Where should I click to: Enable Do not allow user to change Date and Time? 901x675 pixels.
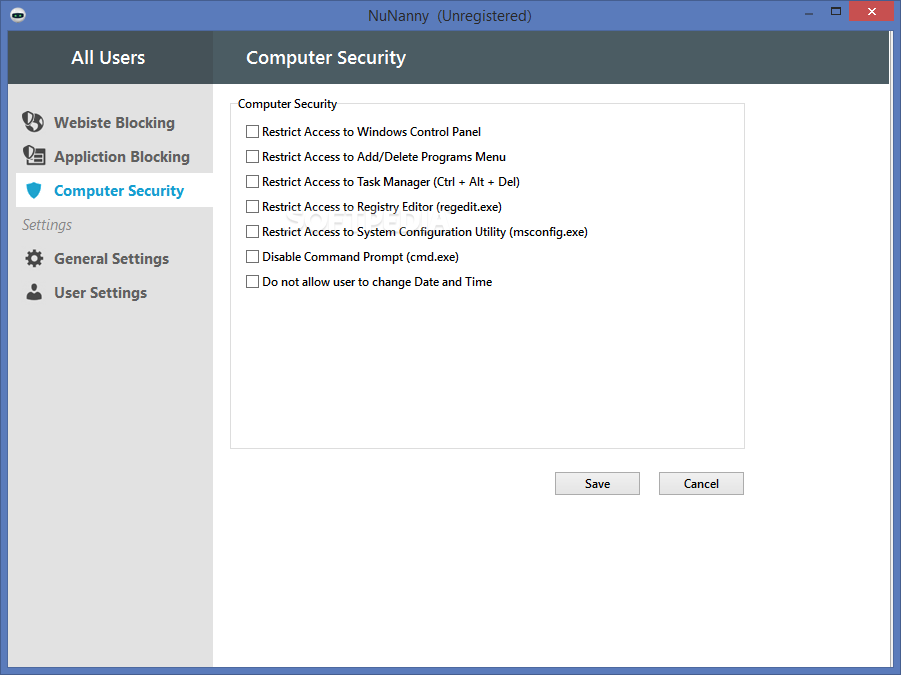(x=252, y=281)
